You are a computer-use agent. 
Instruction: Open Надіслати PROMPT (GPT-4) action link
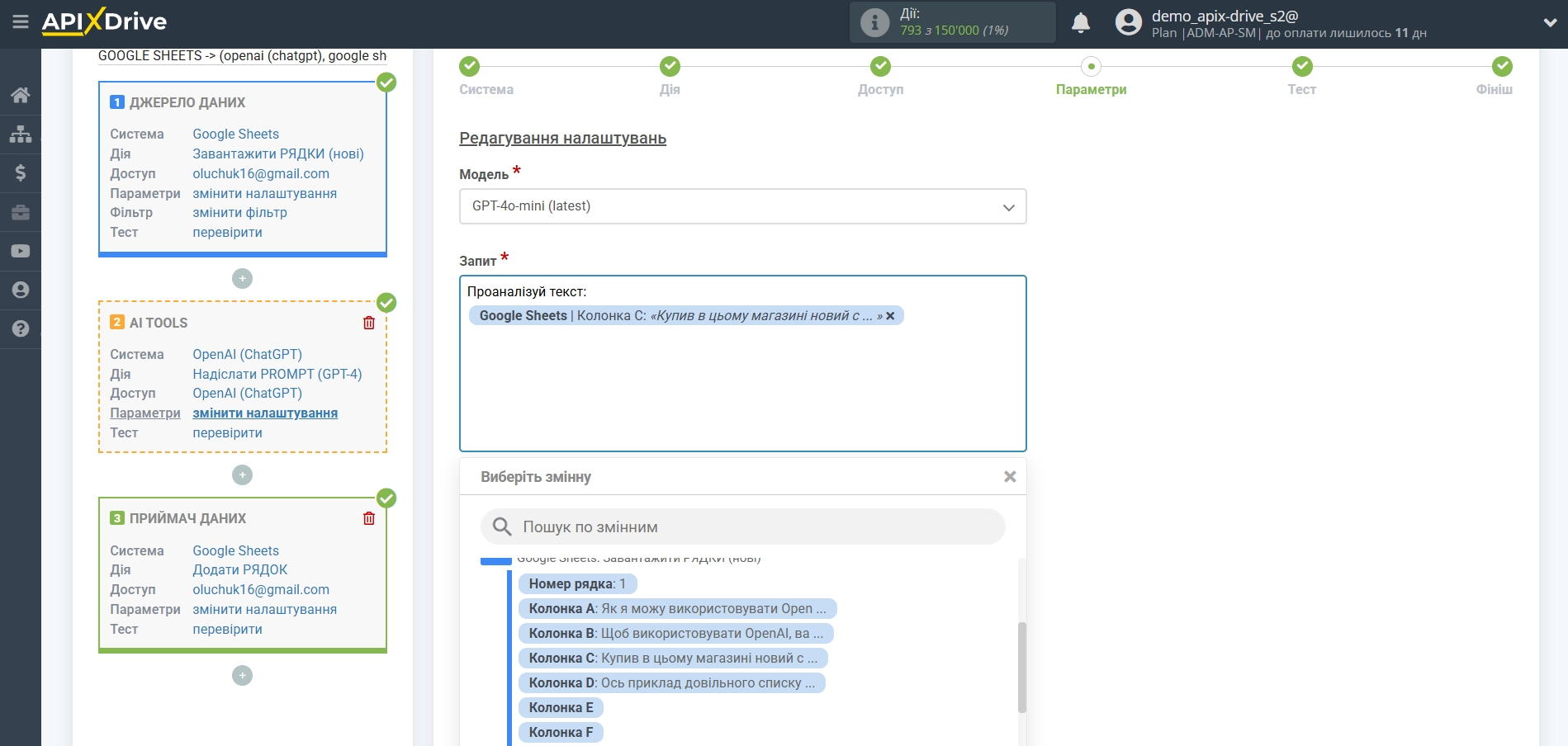point(277,374)
